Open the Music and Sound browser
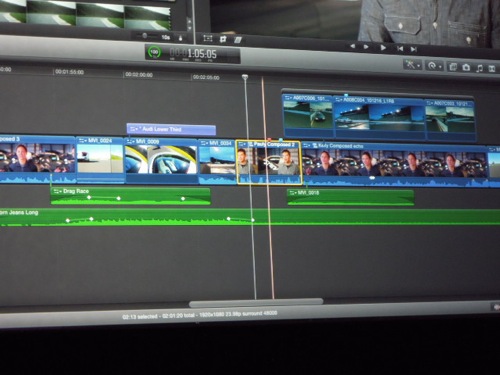 tap(479, 68)
